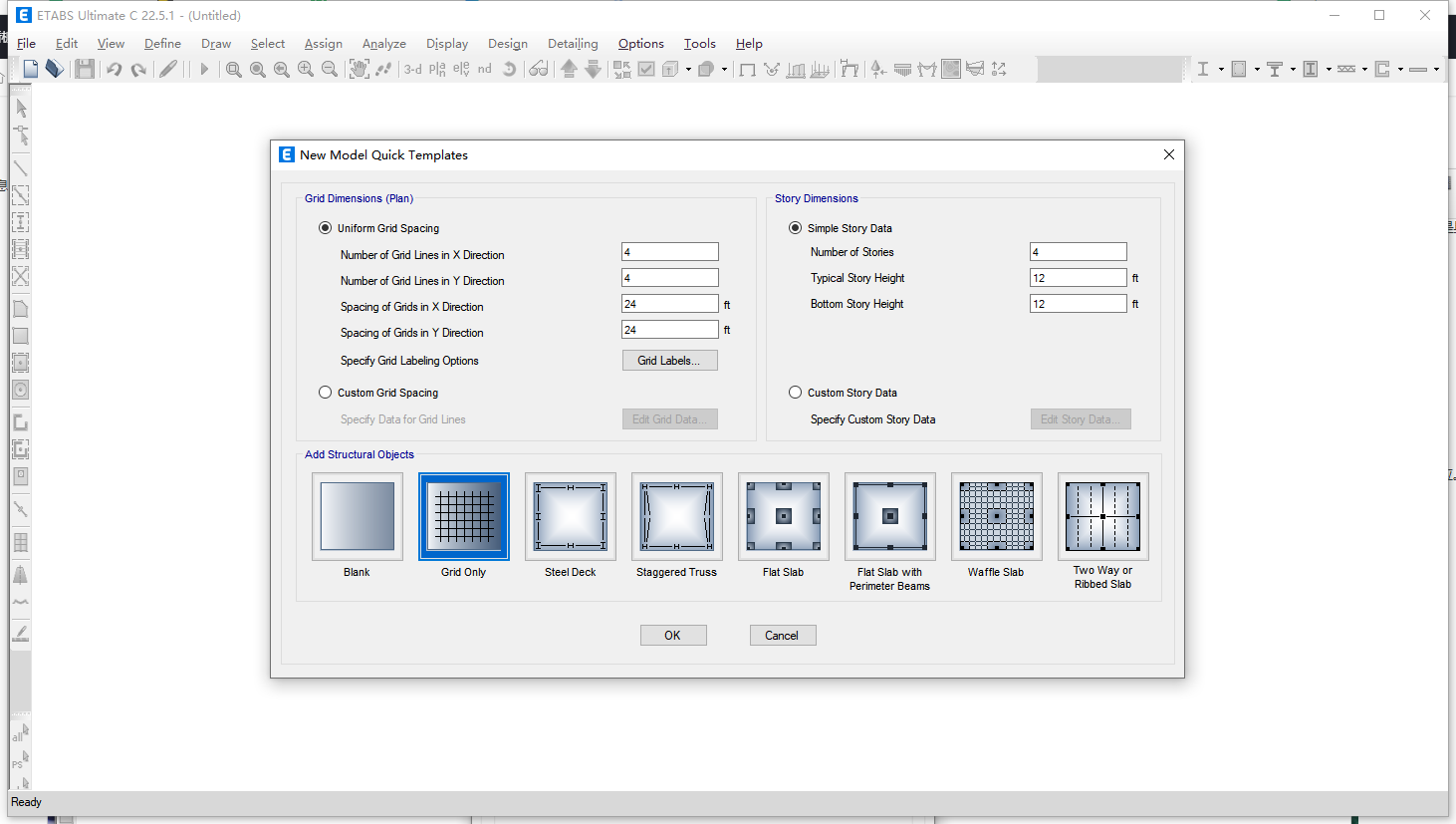
Task: Click the Undo arrow icon
Action: click(114, 69)
